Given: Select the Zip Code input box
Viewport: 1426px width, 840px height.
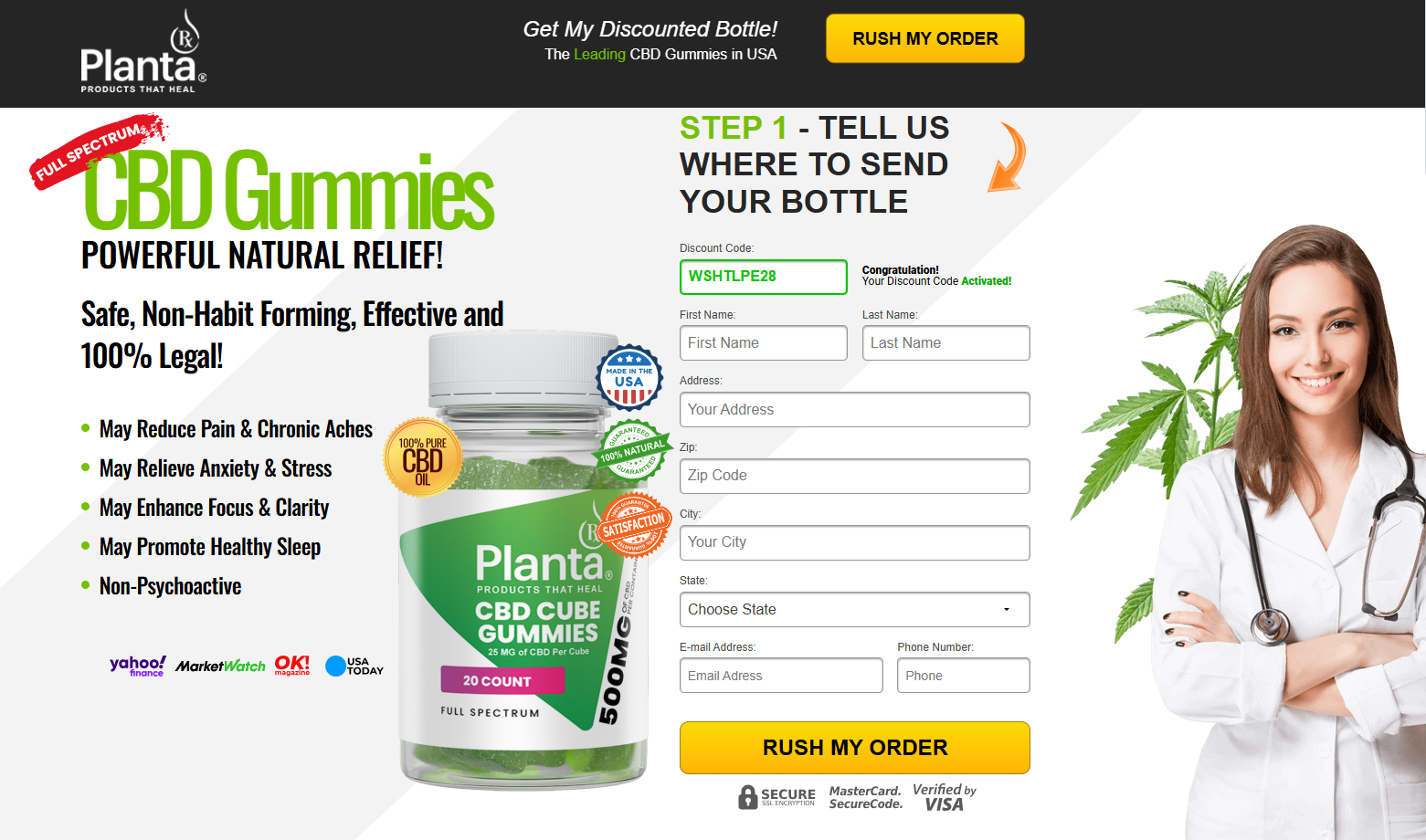Looking at the screenshot, I should [x=854, y=476].
